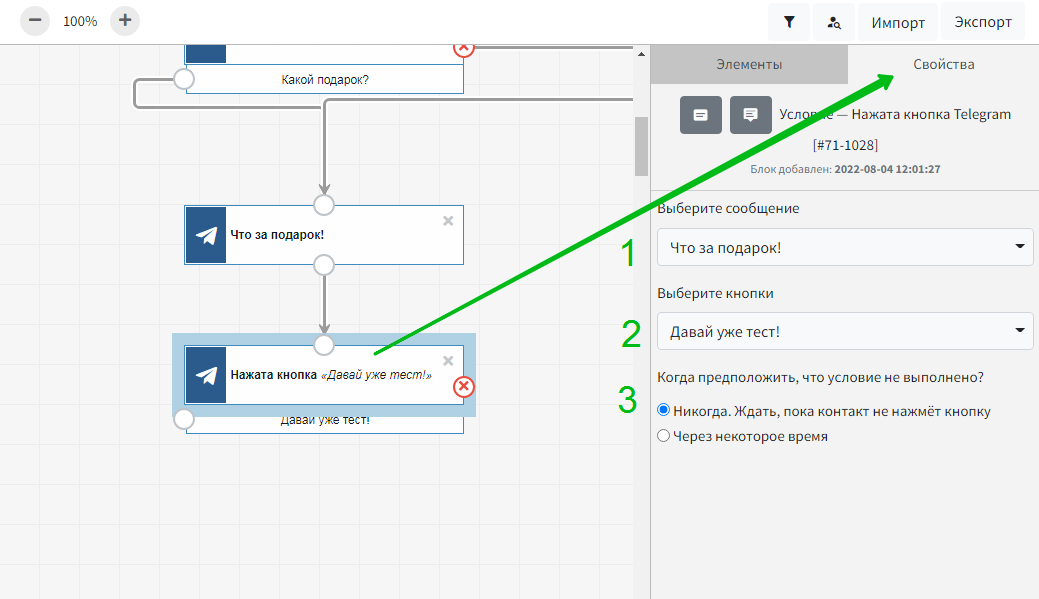Click the zoom out minus button
Viewport: 1039px width, 599px height.
(35, 20)
